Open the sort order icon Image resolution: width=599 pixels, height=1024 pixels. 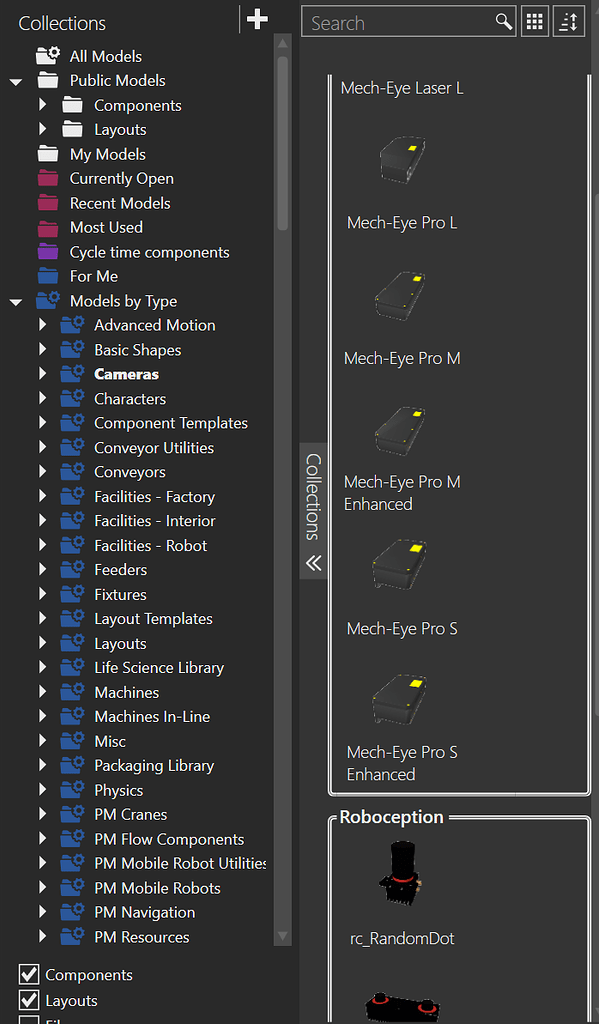tap(568, 22)
